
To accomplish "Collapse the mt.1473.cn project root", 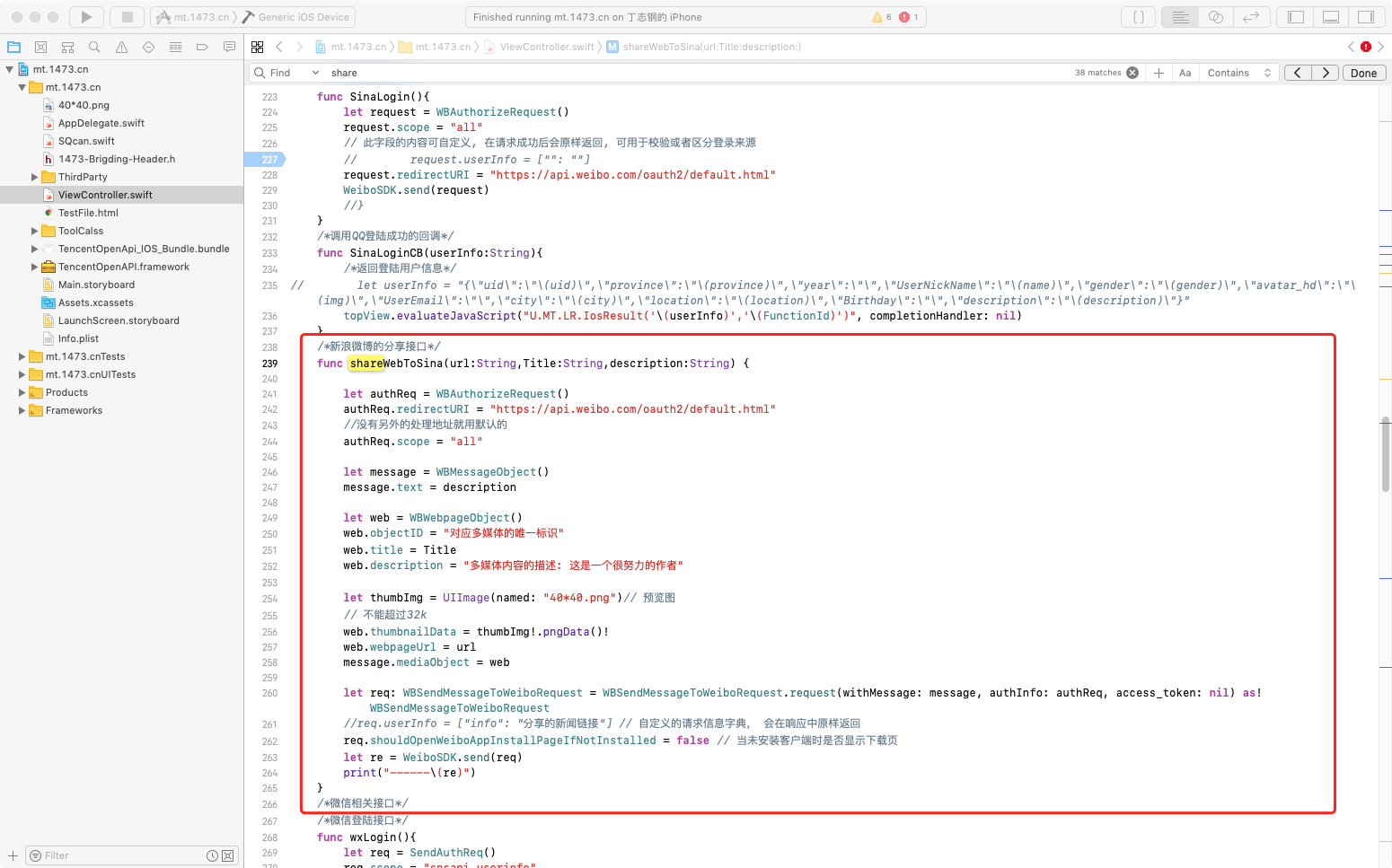I will (10, 69).
